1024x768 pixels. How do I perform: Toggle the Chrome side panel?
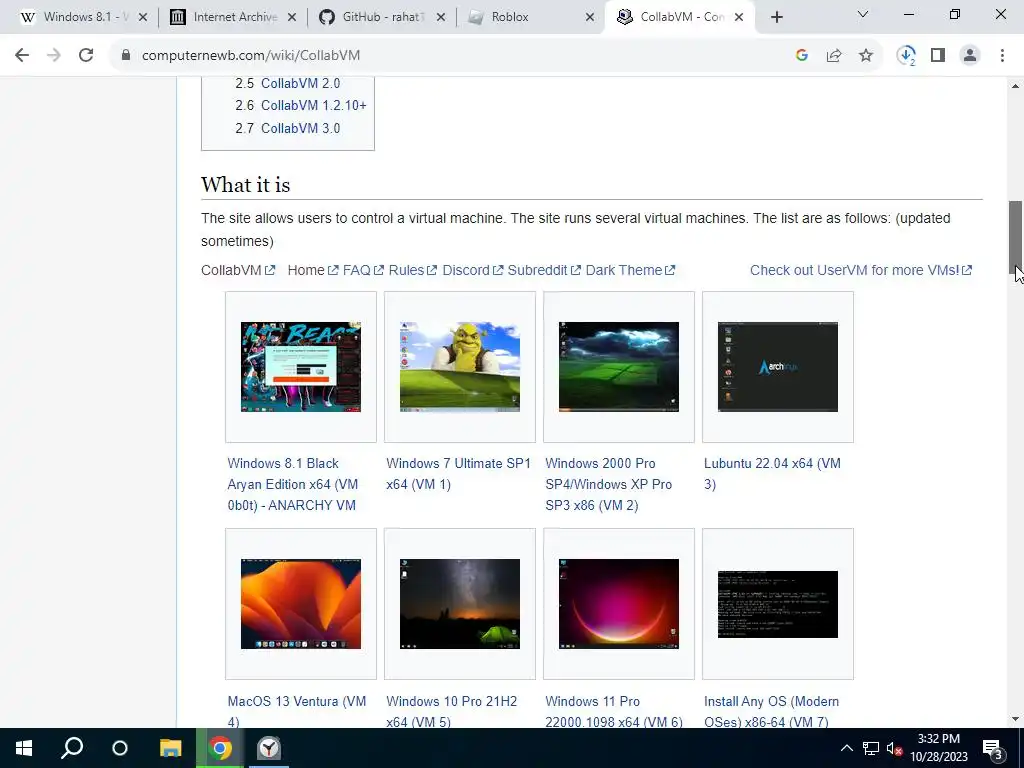938,56
